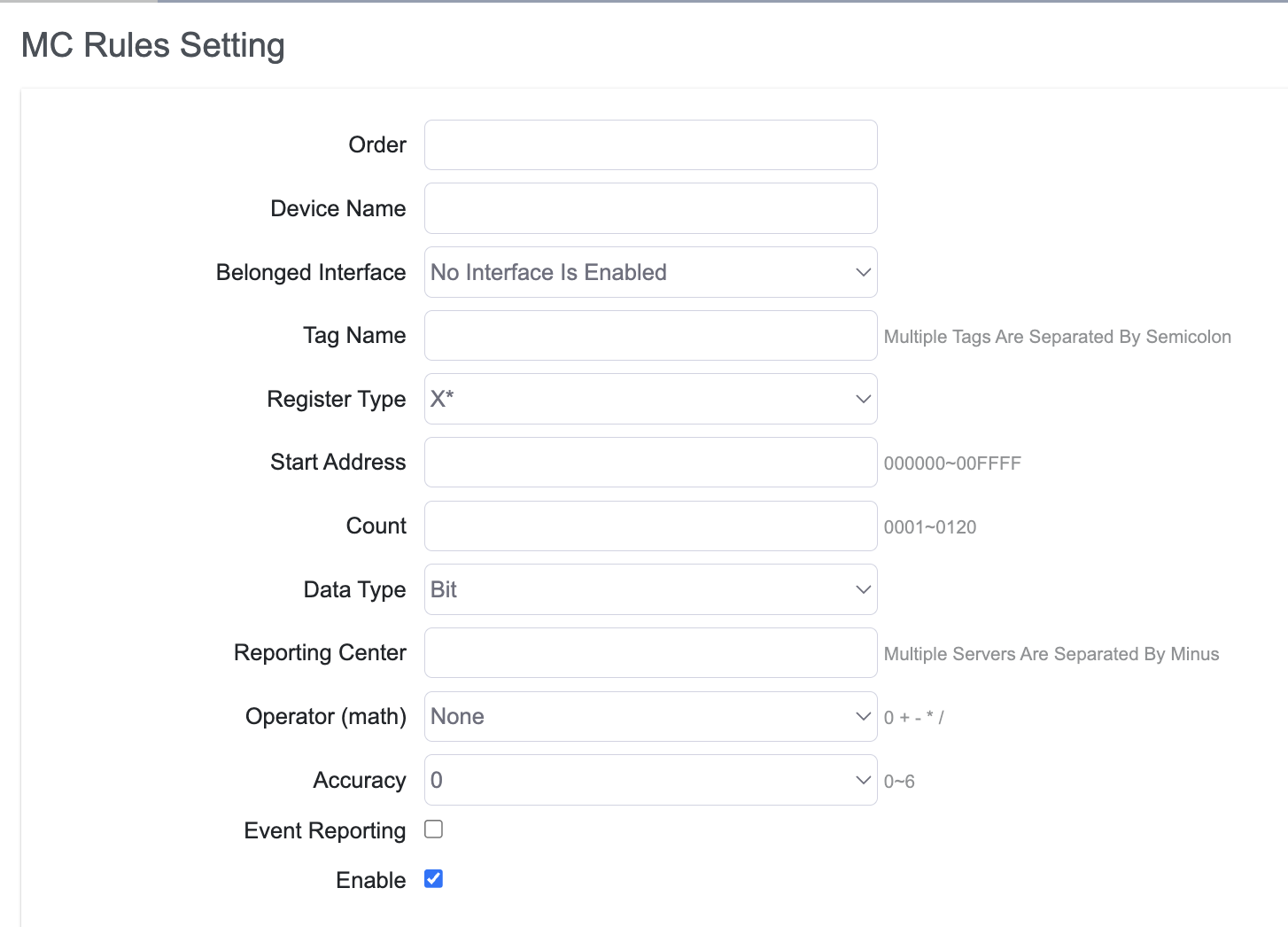Focus the Device Name text box

point(650,208)
